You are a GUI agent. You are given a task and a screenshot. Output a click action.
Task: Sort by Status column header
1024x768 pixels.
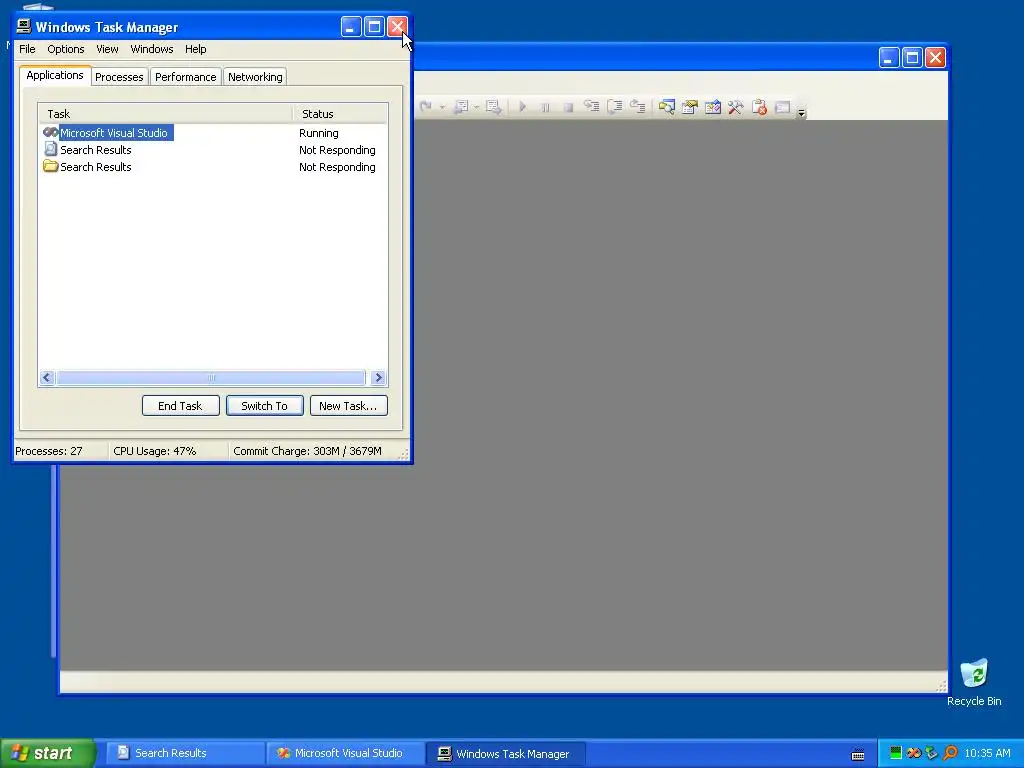tap(340, 114)
